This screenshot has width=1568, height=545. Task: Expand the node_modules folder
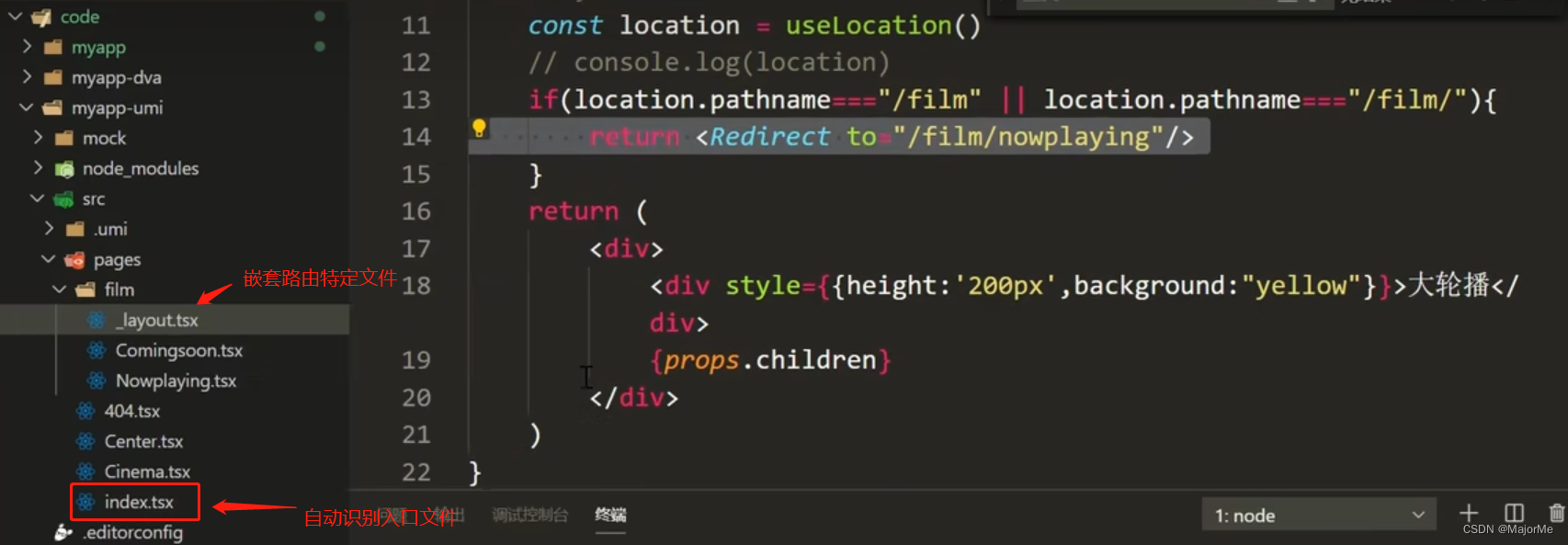coord(38,168)
